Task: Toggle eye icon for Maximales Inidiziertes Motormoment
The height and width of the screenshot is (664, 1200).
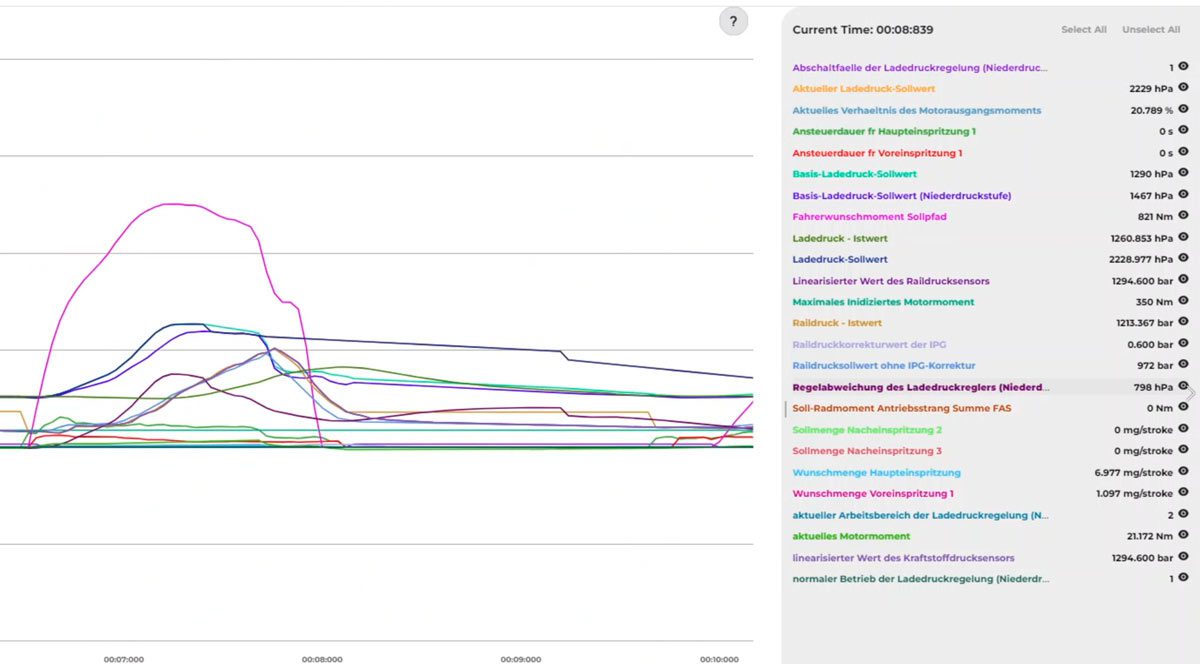Action: point(1183,301)
